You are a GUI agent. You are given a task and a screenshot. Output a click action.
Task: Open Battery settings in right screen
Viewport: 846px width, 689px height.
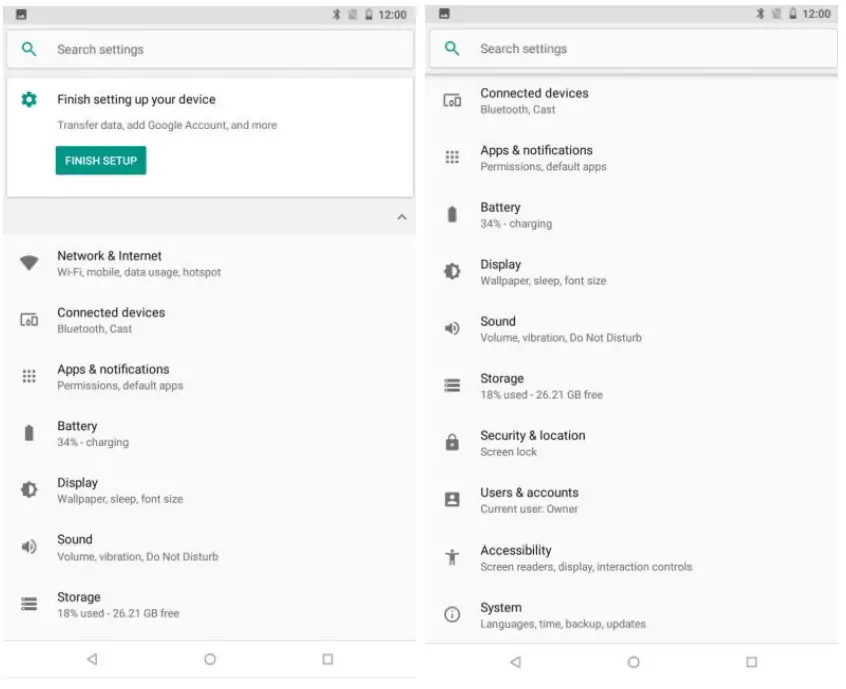pos(632,215)
